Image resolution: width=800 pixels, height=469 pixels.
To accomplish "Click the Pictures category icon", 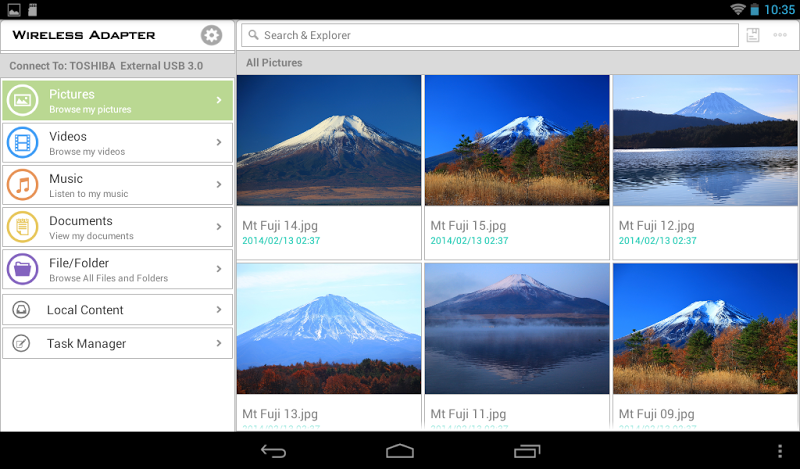I will tap(22, 100).
